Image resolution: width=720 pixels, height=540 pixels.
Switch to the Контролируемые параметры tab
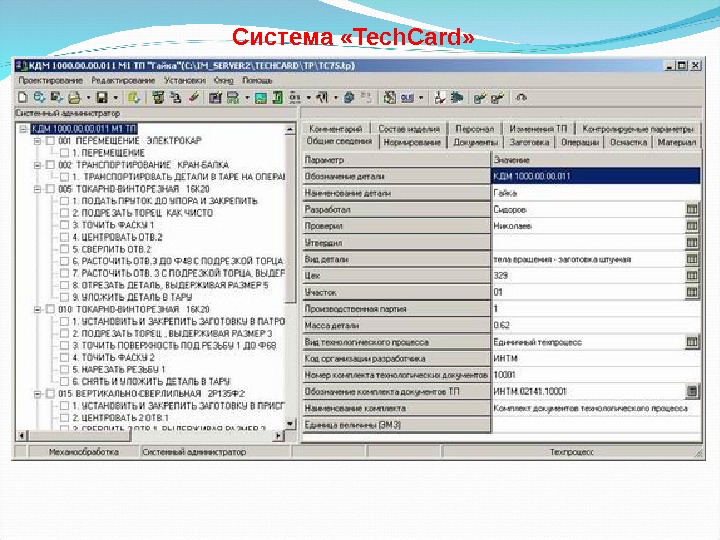tap(638, 129)
